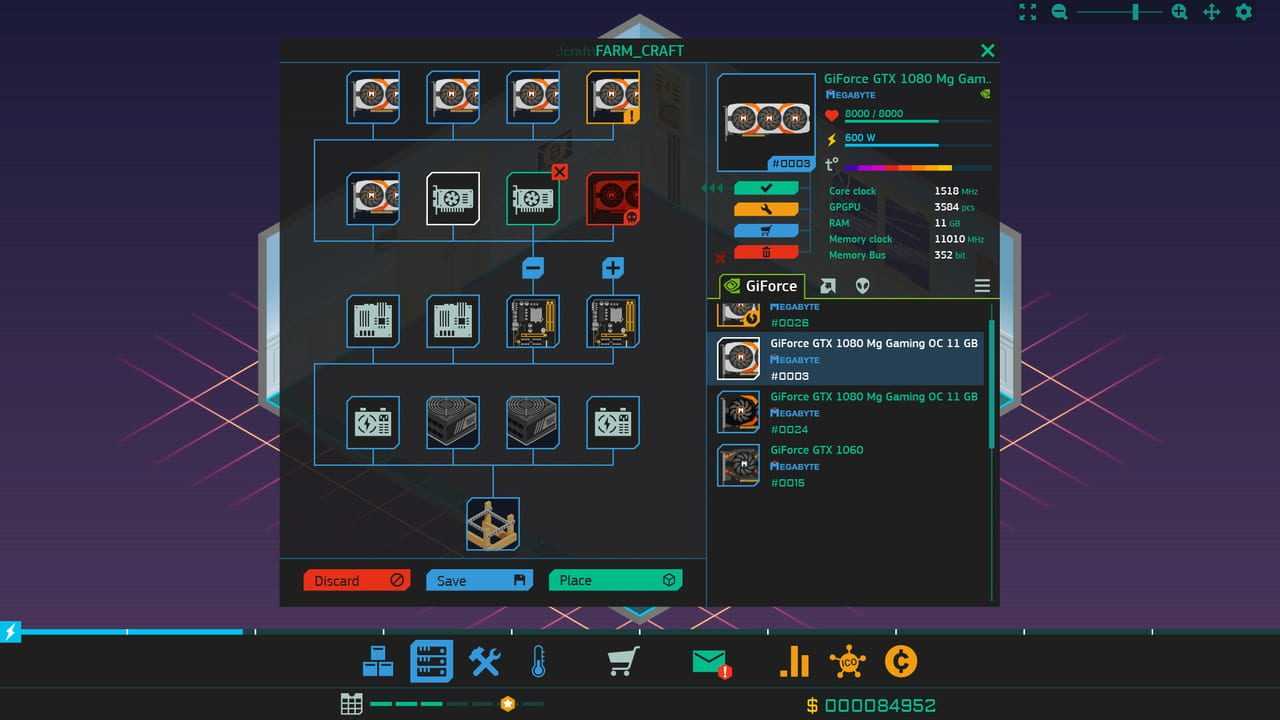Open the shop cart icon in bottom toolbar

click(x=623, y=662)
